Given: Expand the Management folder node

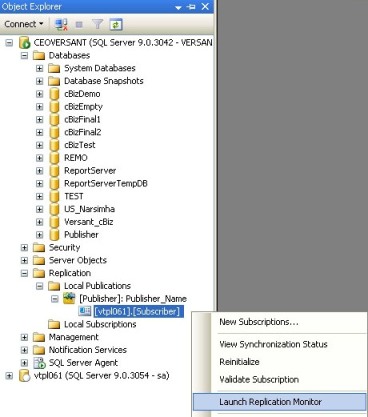Looking at the screenshot, I should click(24, 337).
